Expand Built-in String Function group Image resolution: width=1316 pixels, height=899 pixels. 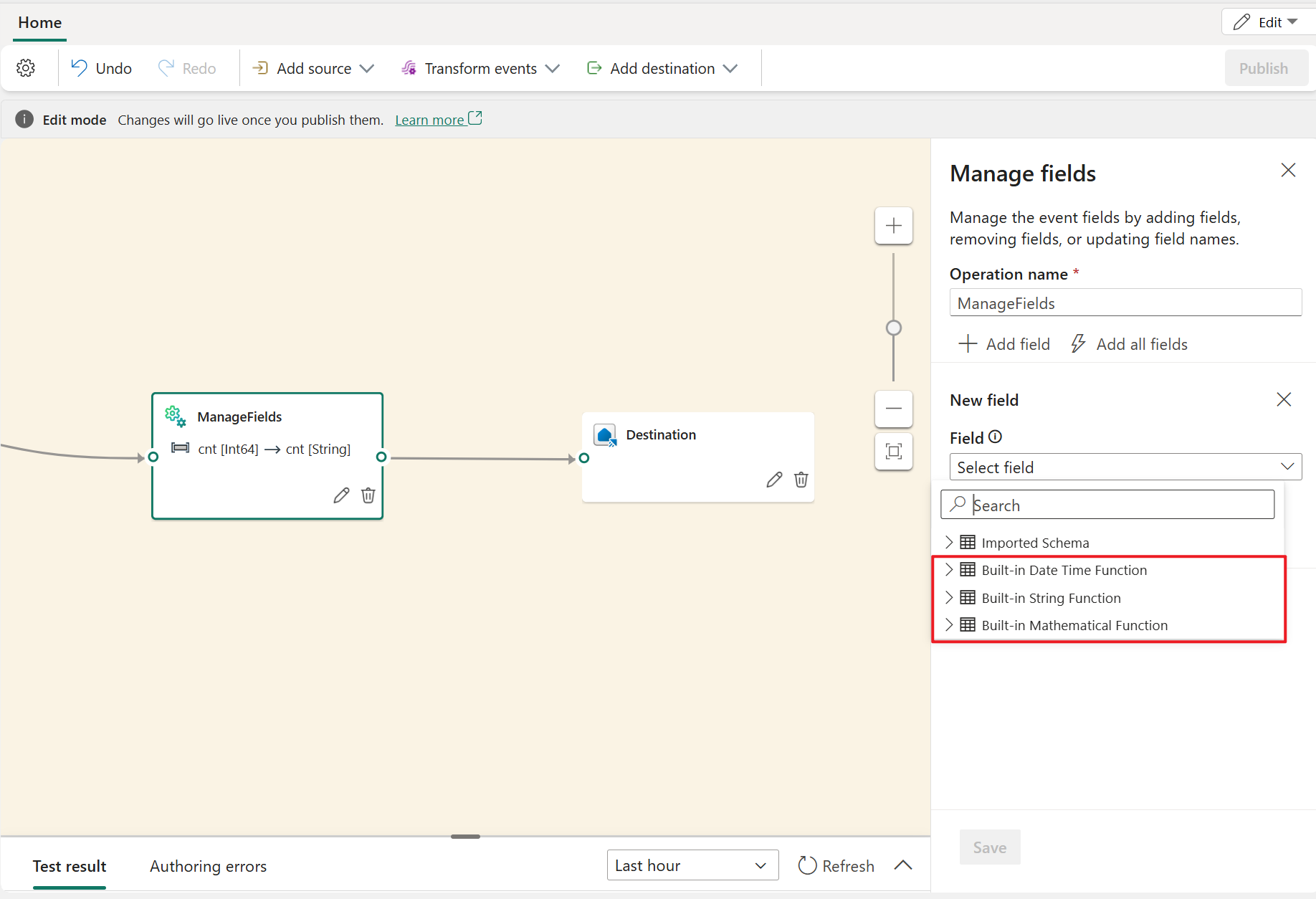tap(949, 598)
